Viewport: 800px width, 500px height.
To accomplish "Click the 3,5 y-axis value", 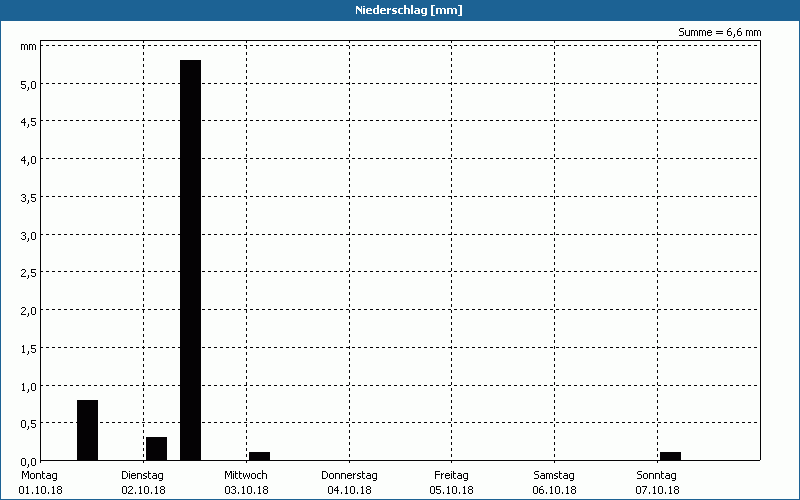I will (x=29, y=198).
